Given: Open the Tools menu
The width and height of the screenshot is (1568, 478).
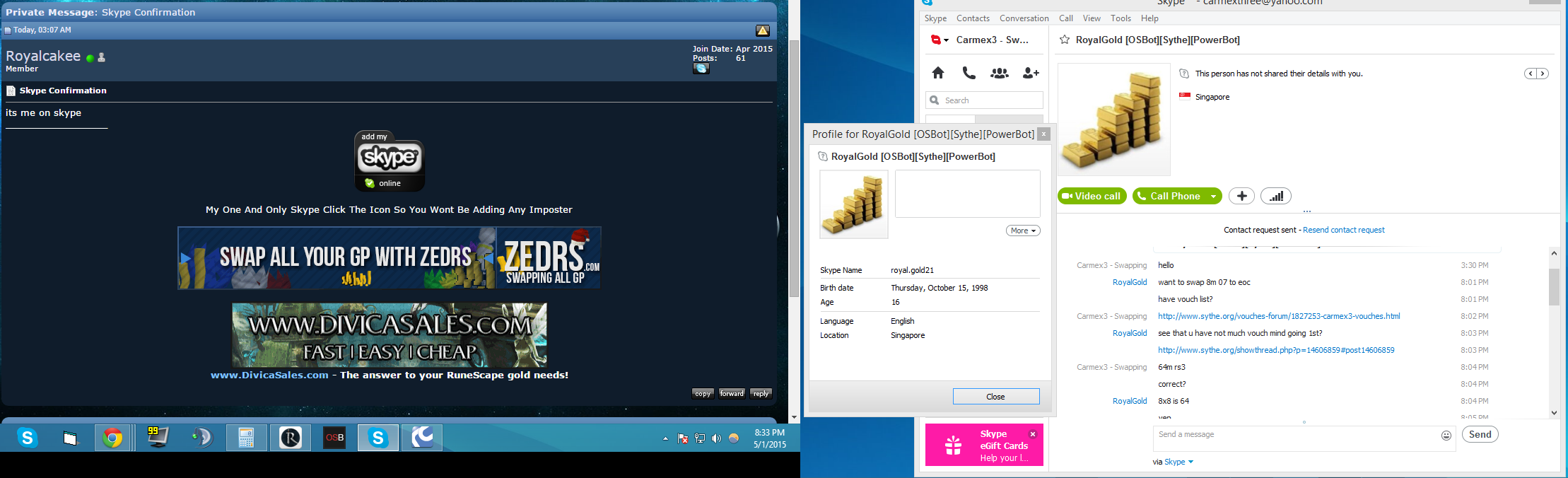Looking at the screenshot, I should (1121, 18).
